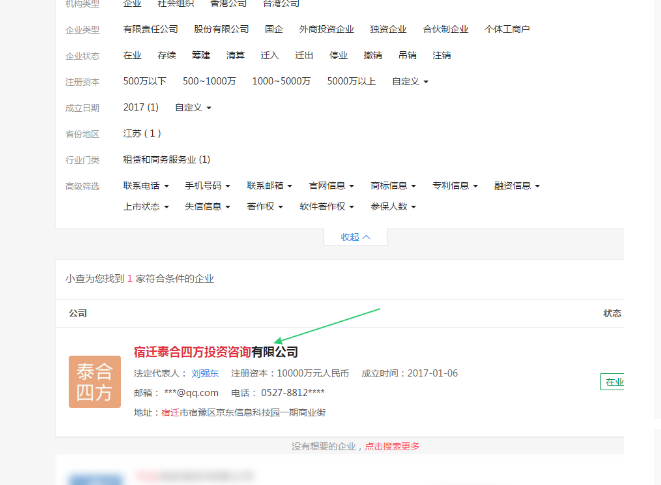Click 注册资本：10000万元人民币 text
661x485 pixels.
[290, 373]
